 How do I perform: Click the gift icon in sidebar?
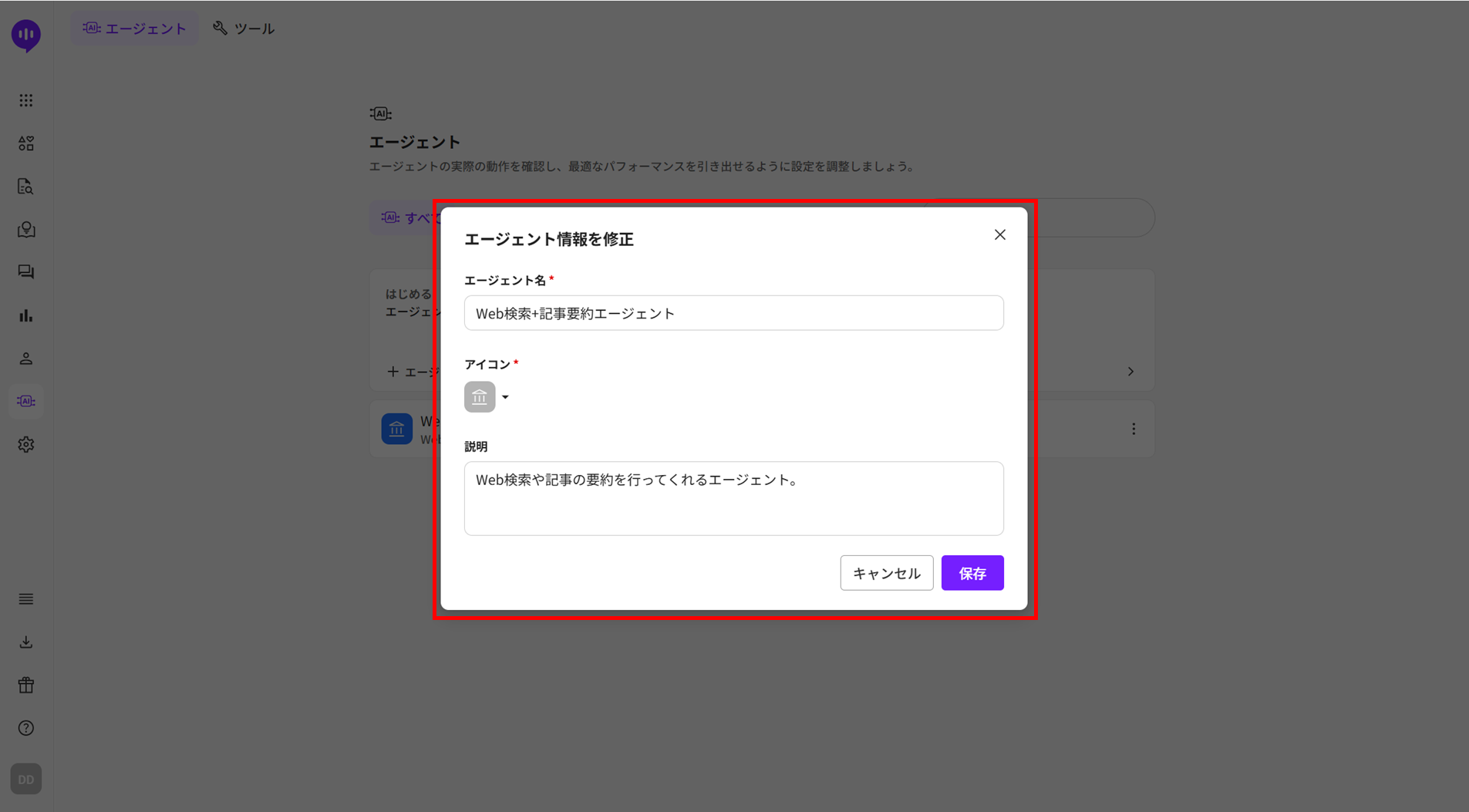click(x=26, y=686)
